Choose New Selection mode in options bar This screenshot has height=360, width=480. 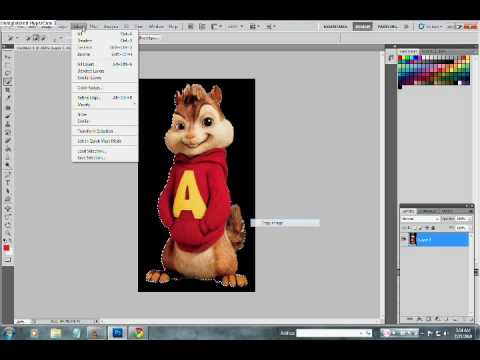click(28, 38)
